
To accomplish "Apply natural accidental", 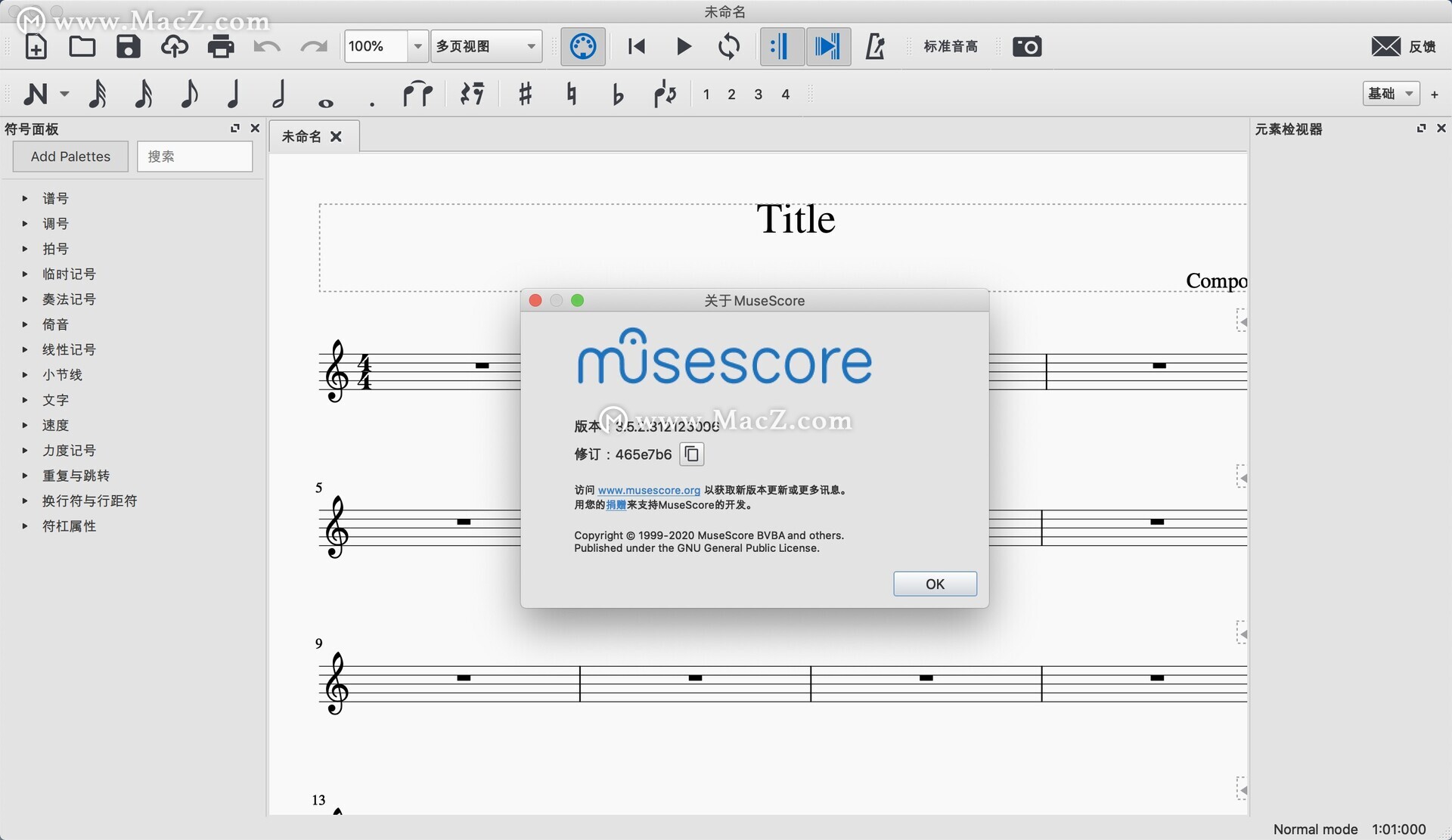I will pyautogui.click(x=572, y=95).
